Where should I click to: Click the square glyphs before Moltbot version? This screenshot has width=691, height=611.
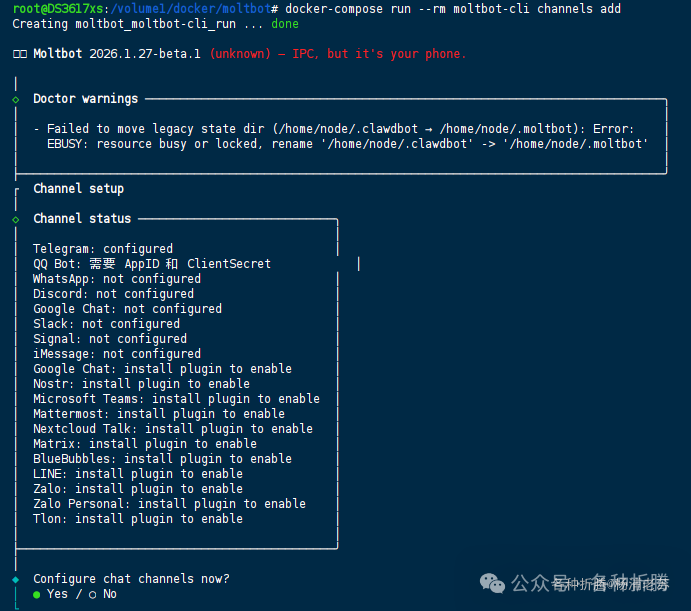pyautogui.click(x=20, y=54)
